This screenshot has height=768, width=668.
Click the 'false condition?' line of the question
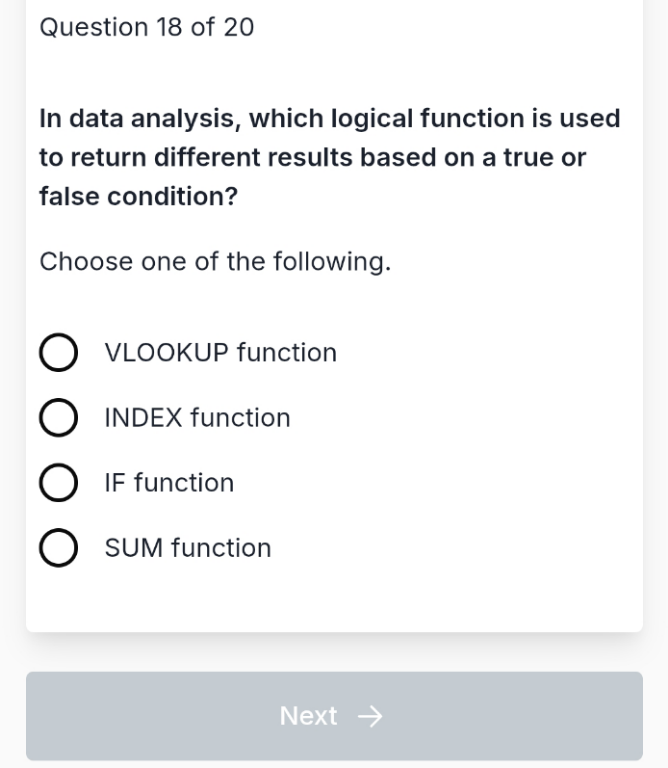[138, 196]
